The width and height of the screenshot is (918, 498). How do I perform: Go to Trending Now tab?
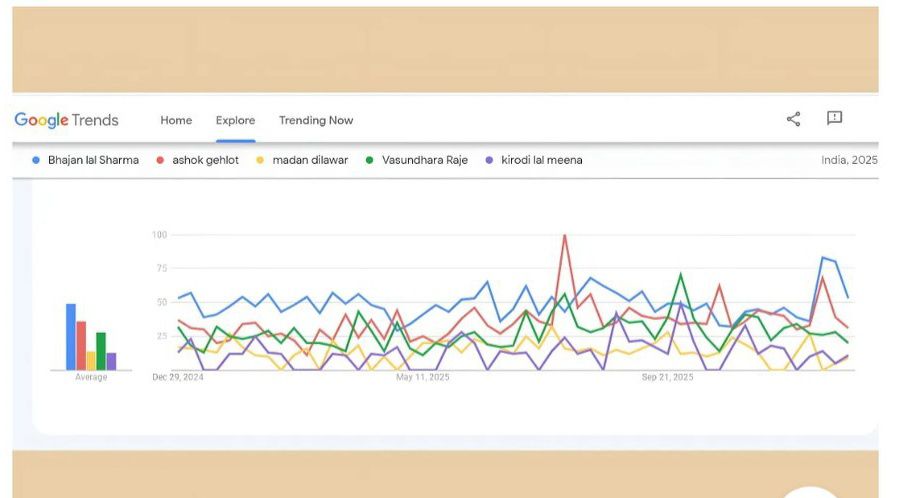pos(316,120)
